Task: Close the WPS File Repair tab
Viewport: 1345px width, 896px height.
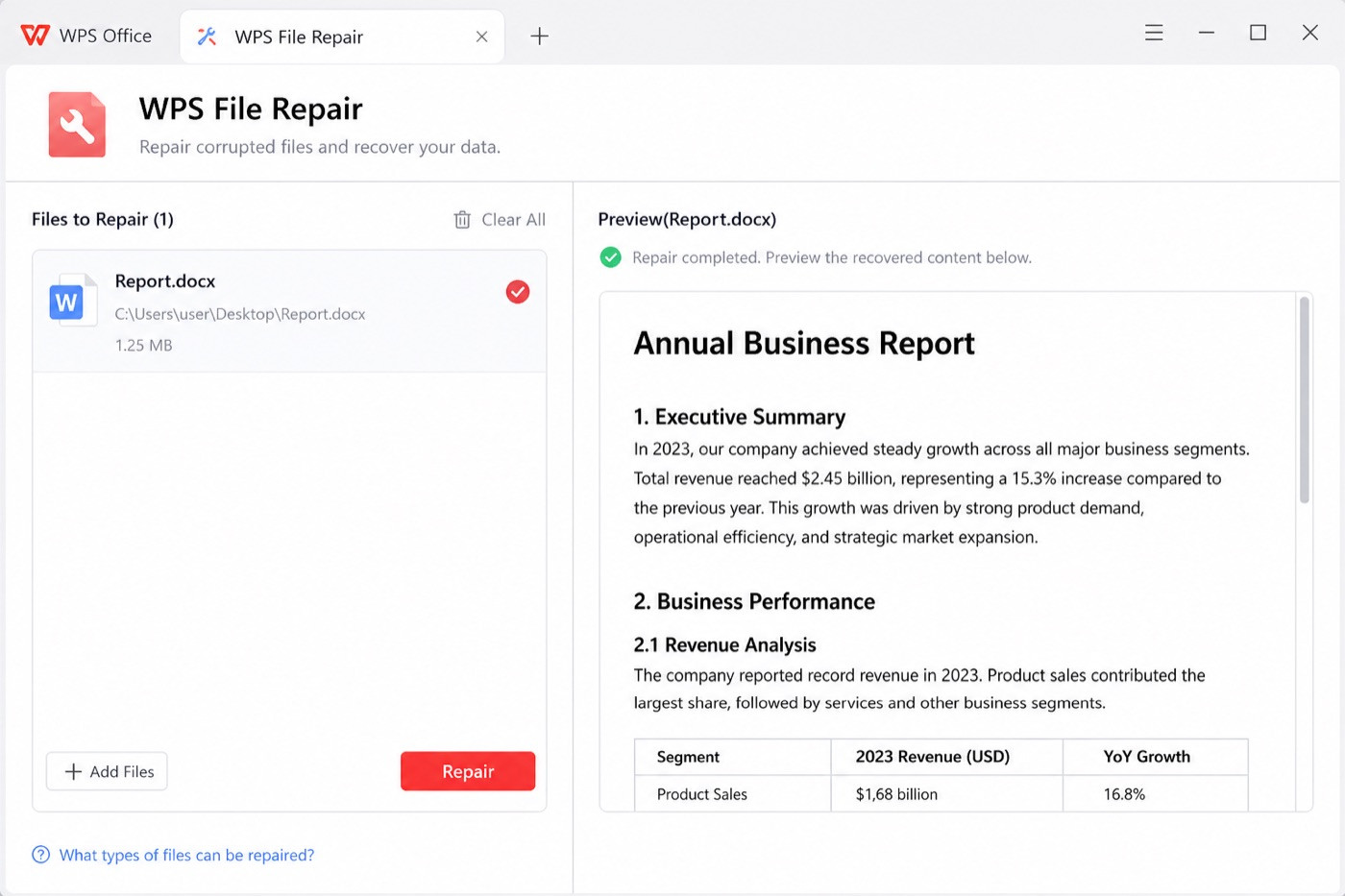Action: pyautogui.click(x=481, y=36)
